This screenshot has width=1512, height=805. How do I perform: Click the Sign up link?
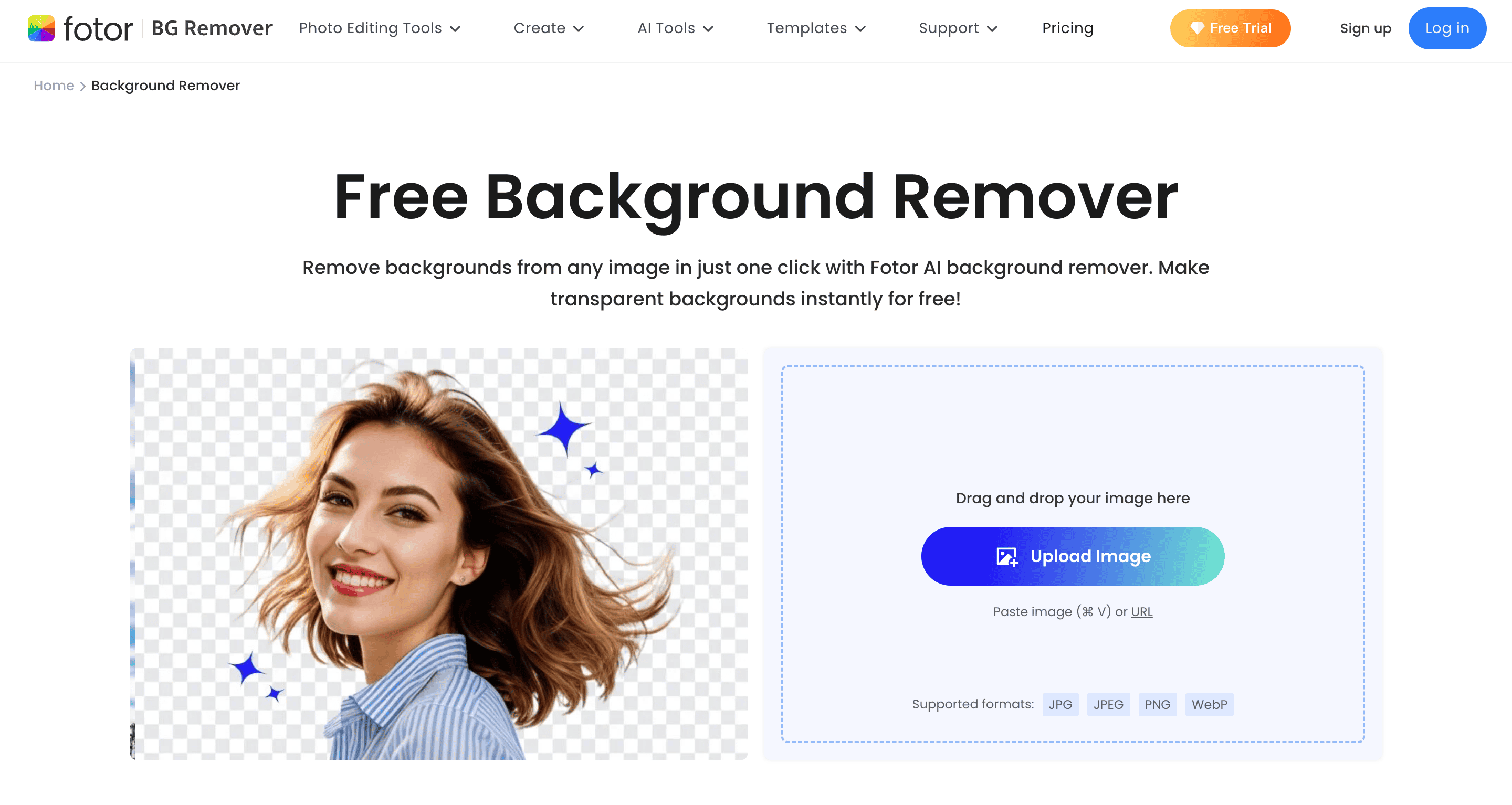point(1365,28)
